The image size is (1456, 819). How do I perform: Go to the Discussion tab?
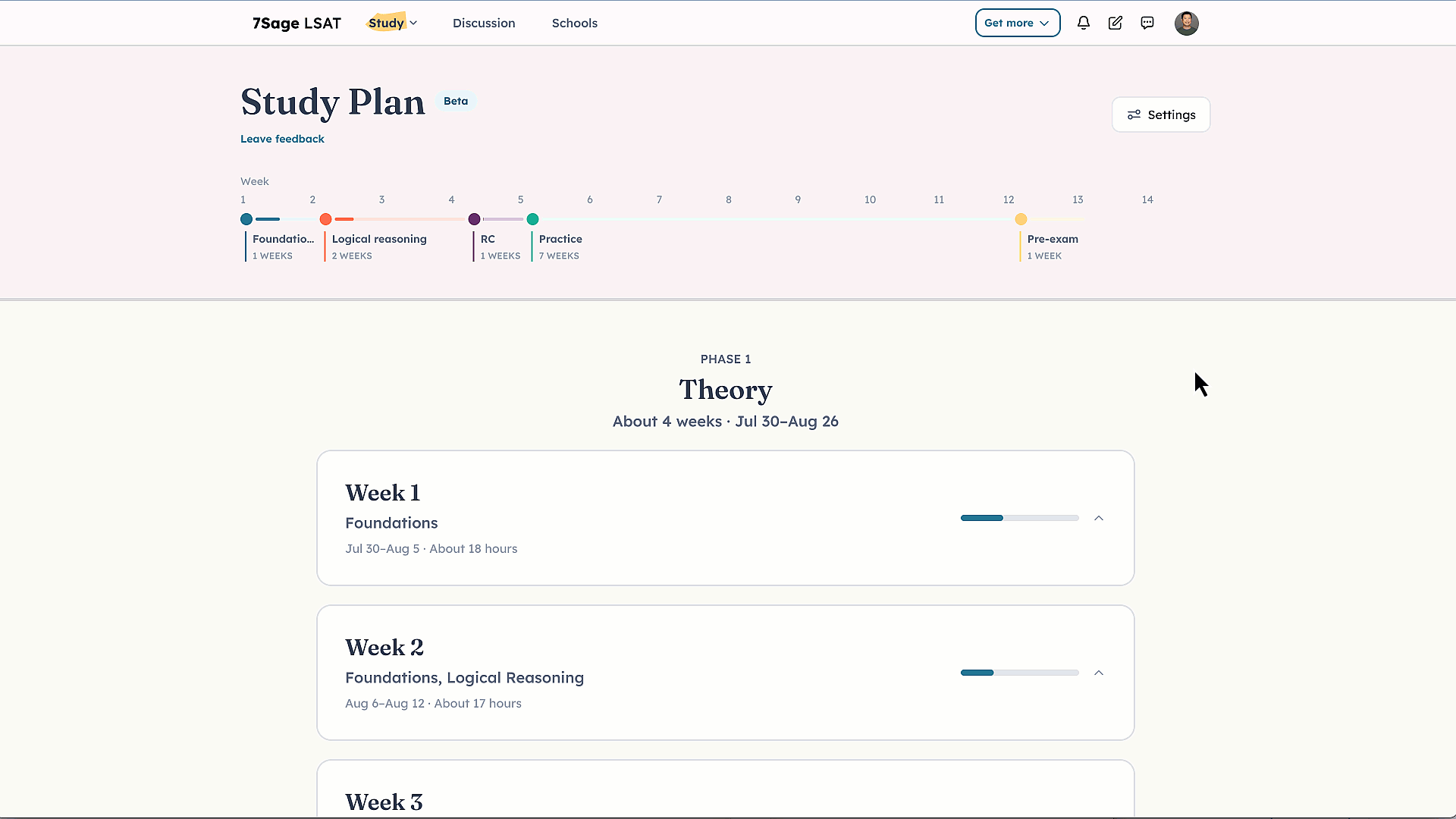click(484, 24)
